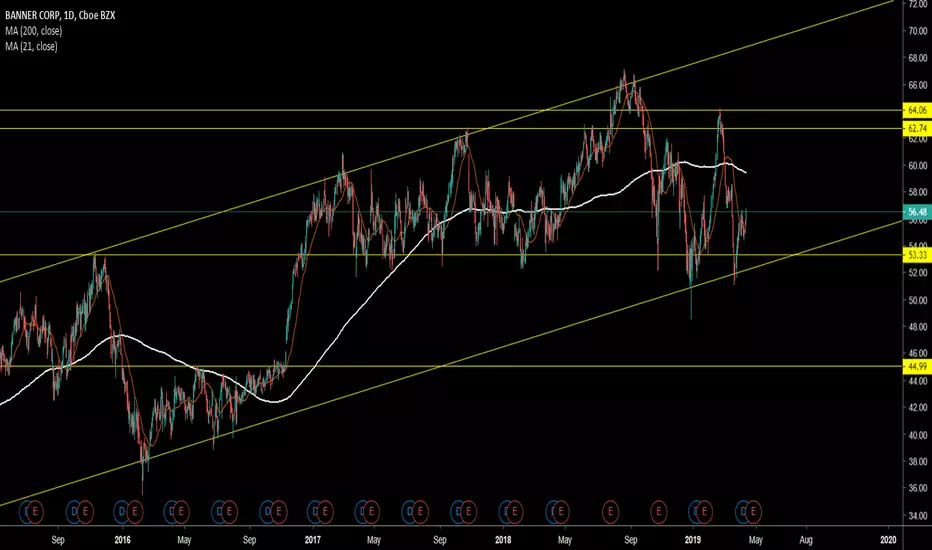Open the earnings marker just before May 2017
The height and width of the screenshot is (550, 932).
click(x=371, y=511)
